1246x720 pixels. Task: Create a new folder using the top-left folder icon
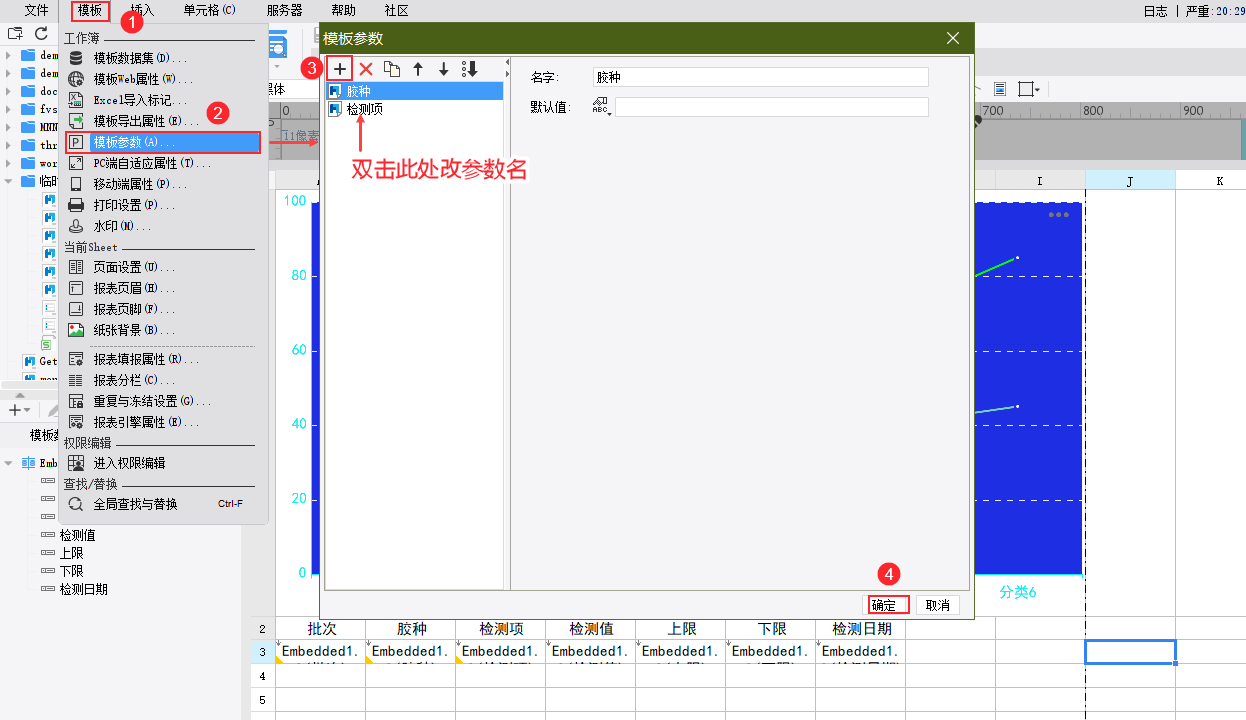click(14, 33)
